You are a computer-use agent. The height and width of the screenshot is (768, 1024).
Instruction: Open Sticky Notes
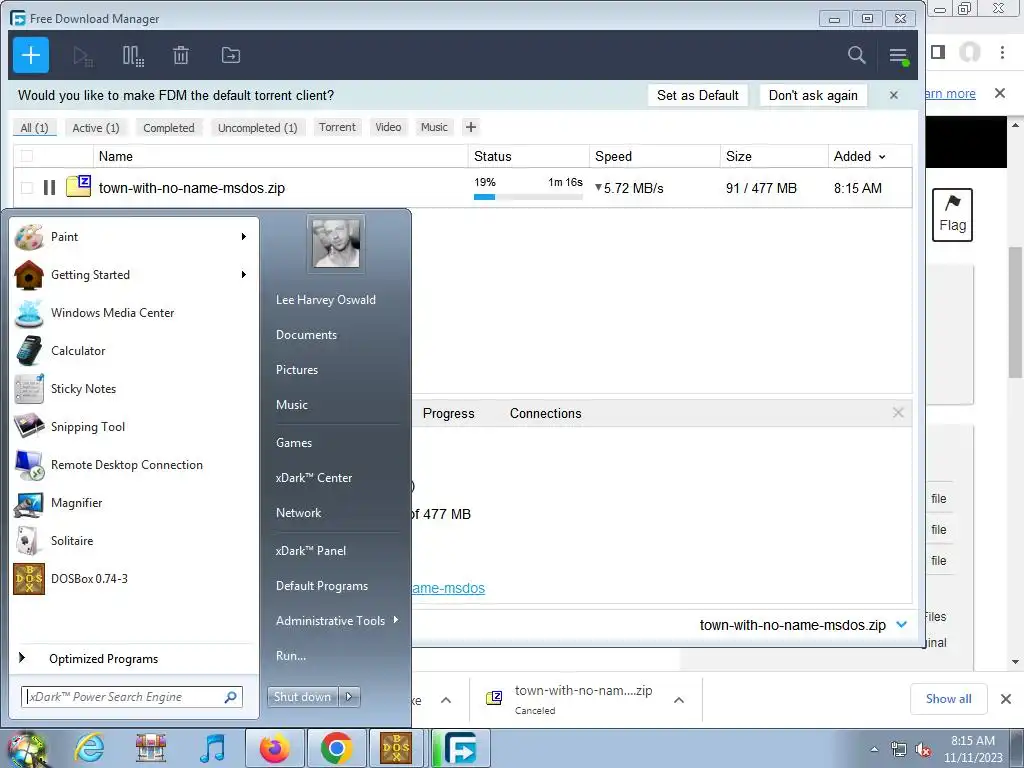134,389
